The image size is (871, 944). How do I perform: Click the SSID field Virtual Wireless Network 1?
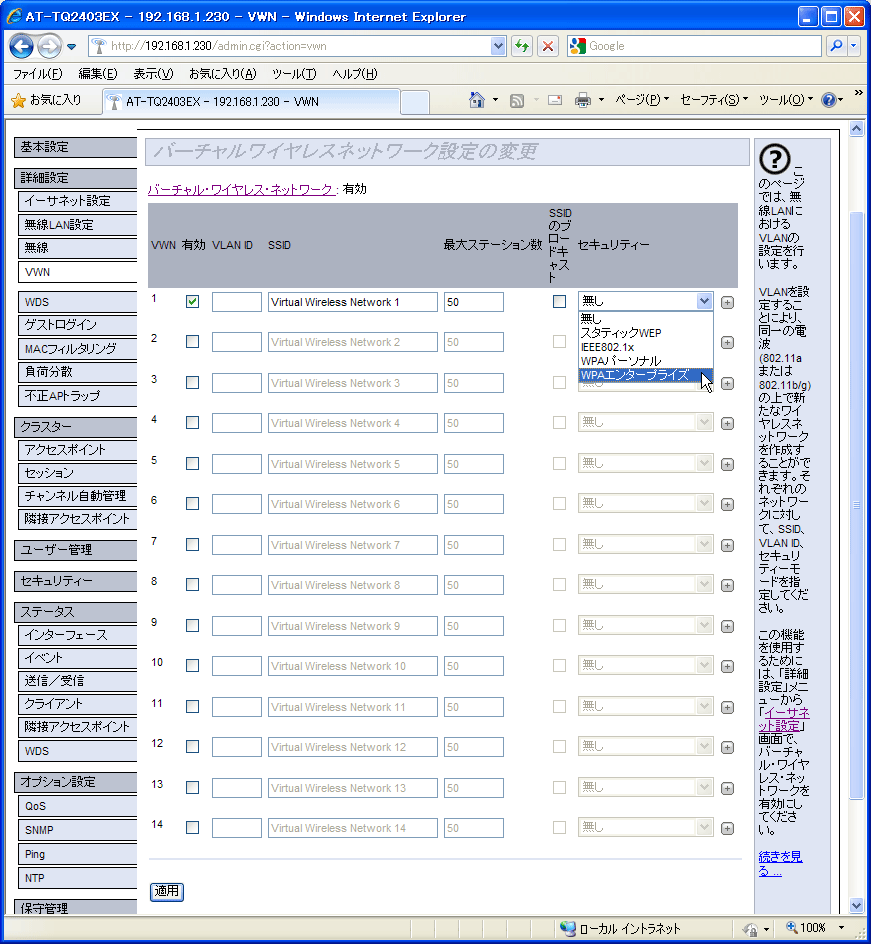[353, 302]
